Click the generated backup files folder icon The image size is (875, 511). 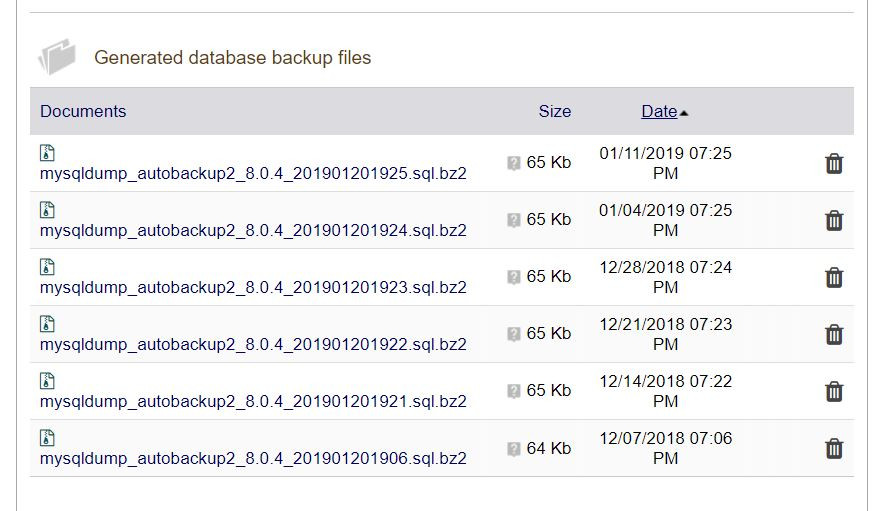[x=57, y=57]
